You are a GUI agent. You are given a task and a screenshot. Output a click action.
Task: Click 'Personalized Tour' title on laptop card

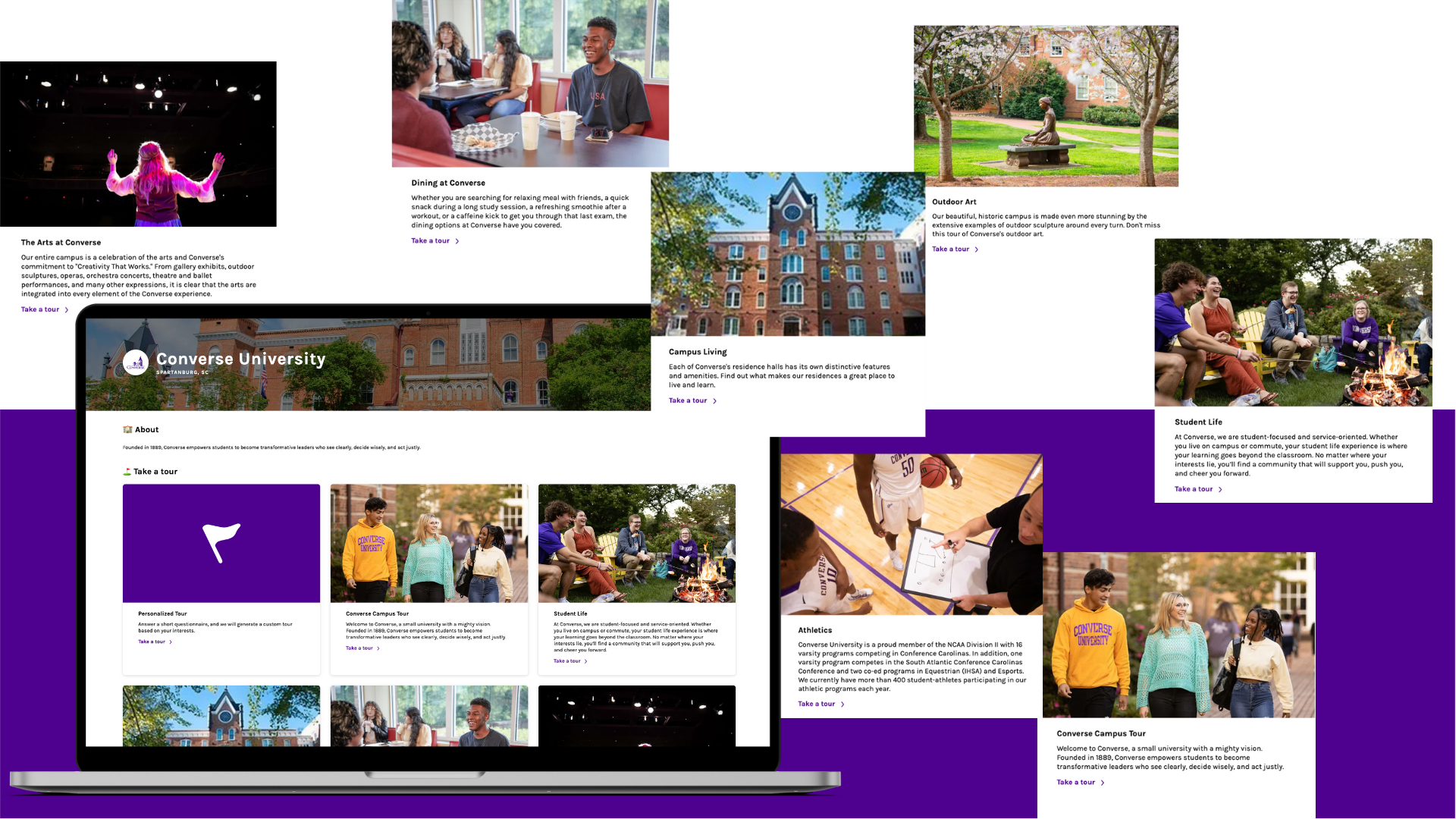[162, 613]
